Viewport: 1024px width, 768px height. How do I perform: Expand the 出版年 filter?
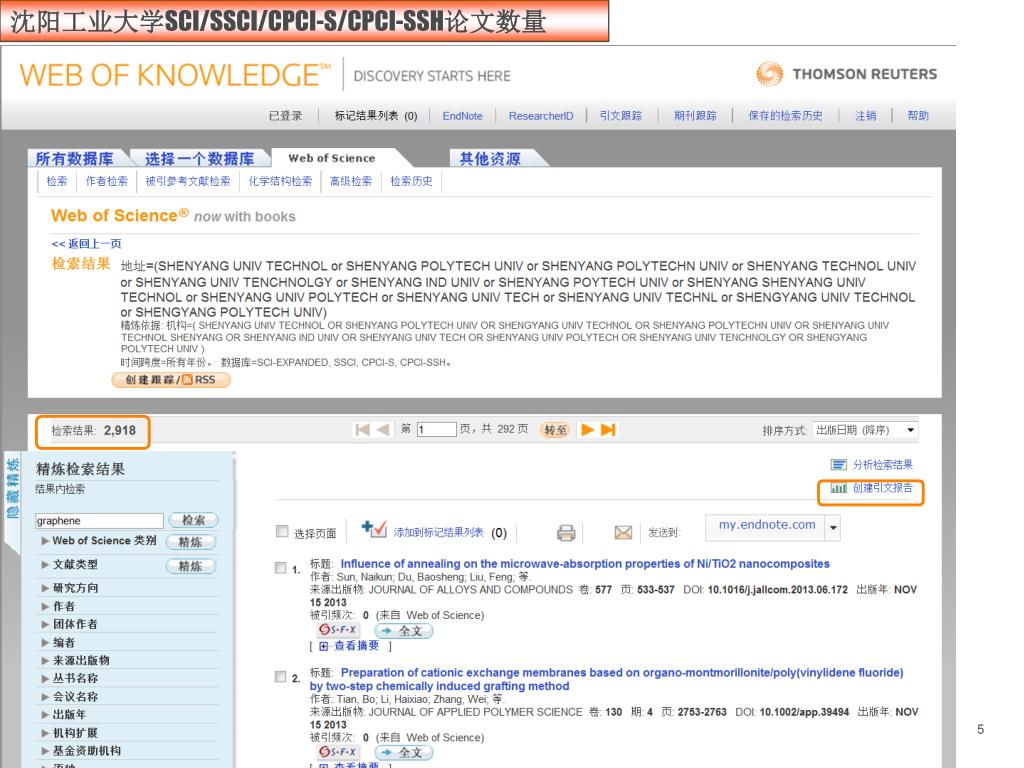click(x=45, y=714)
